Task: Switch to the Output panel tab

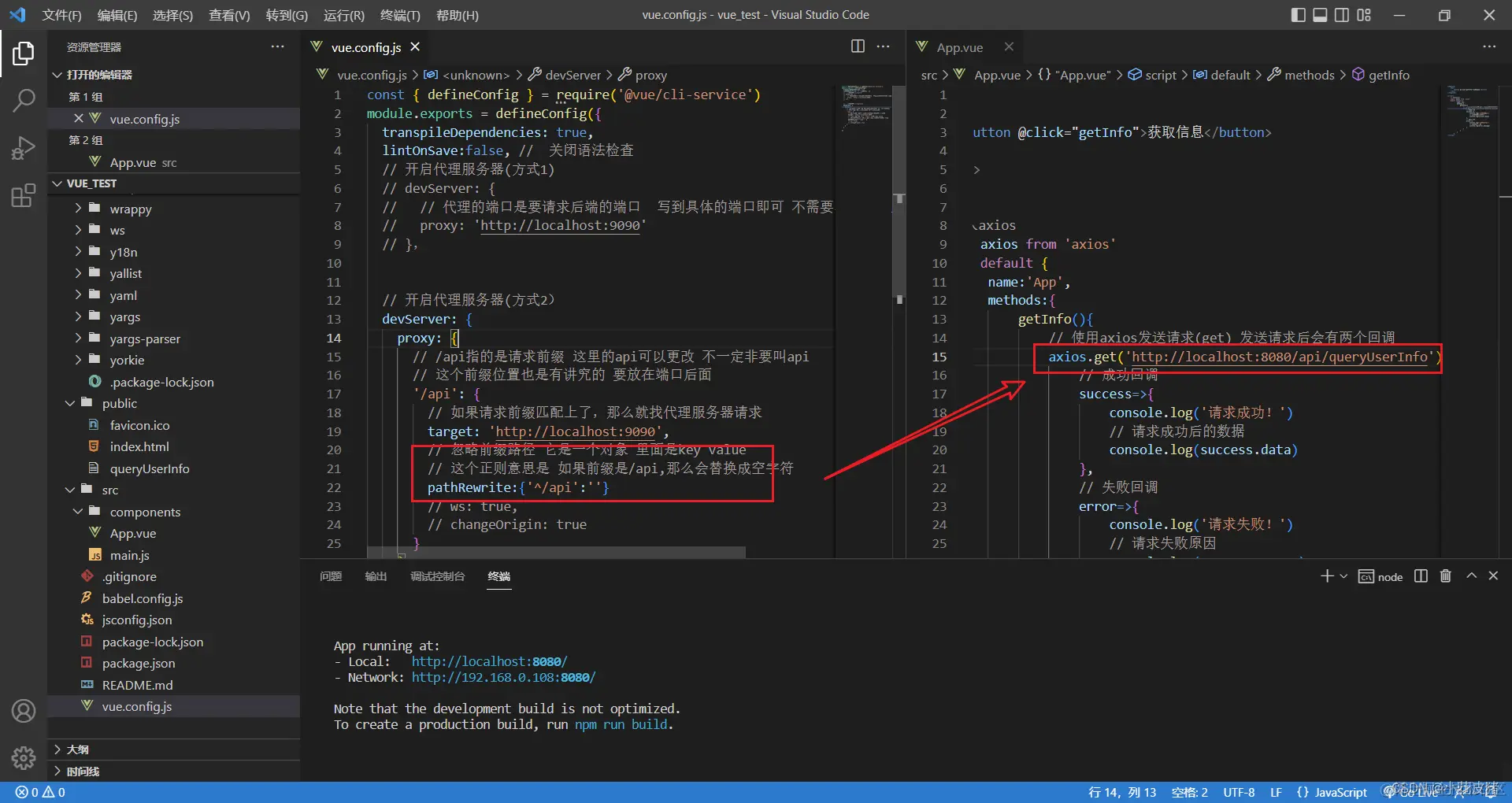Action: (376, 576)
